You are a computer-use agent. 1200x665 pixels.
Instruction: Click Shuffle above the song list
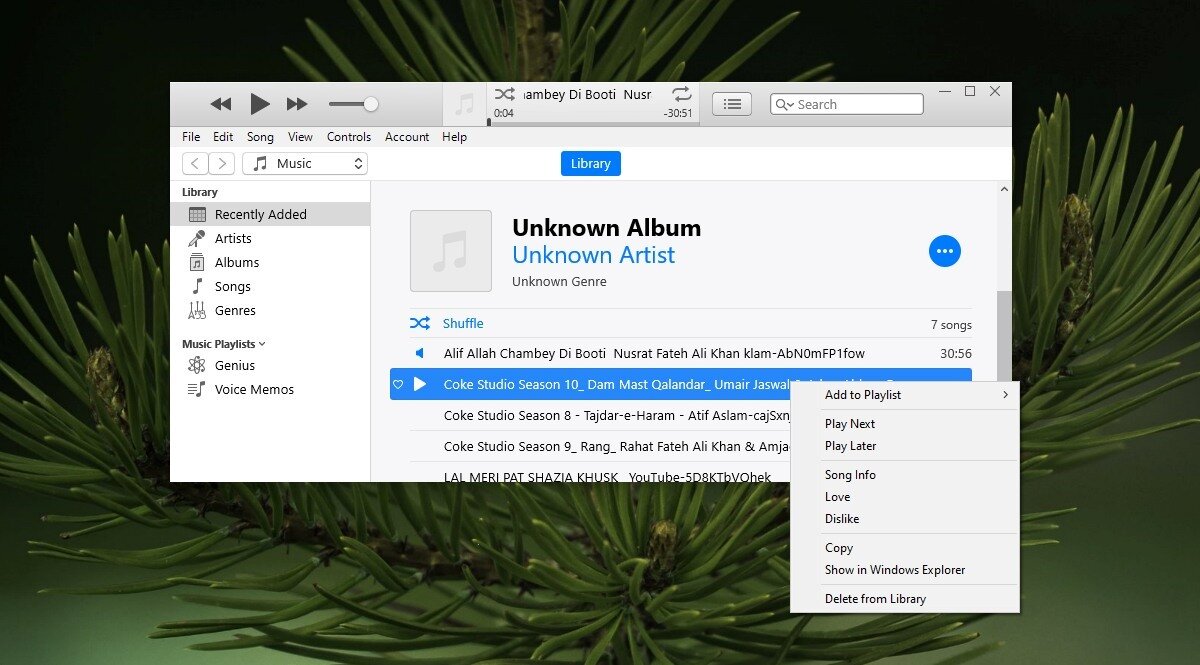[461, 323]
